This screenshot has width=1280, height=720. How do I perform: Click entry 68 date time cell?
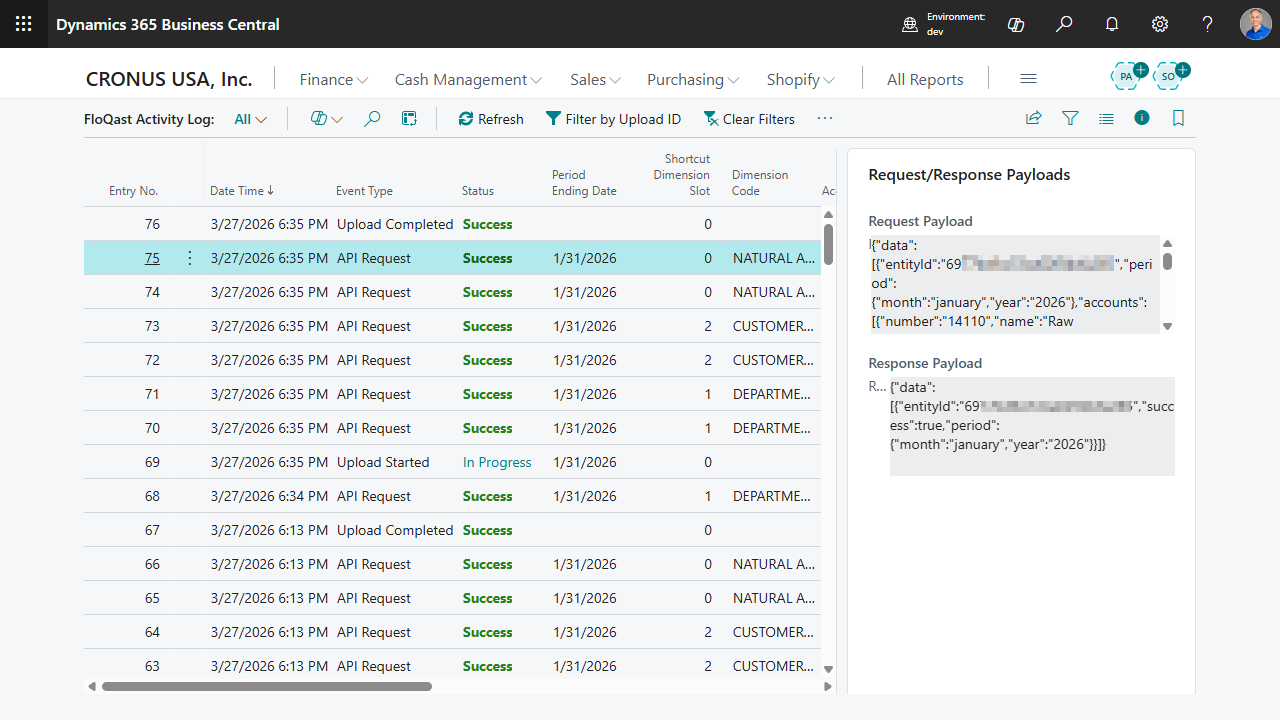[269, 496]
